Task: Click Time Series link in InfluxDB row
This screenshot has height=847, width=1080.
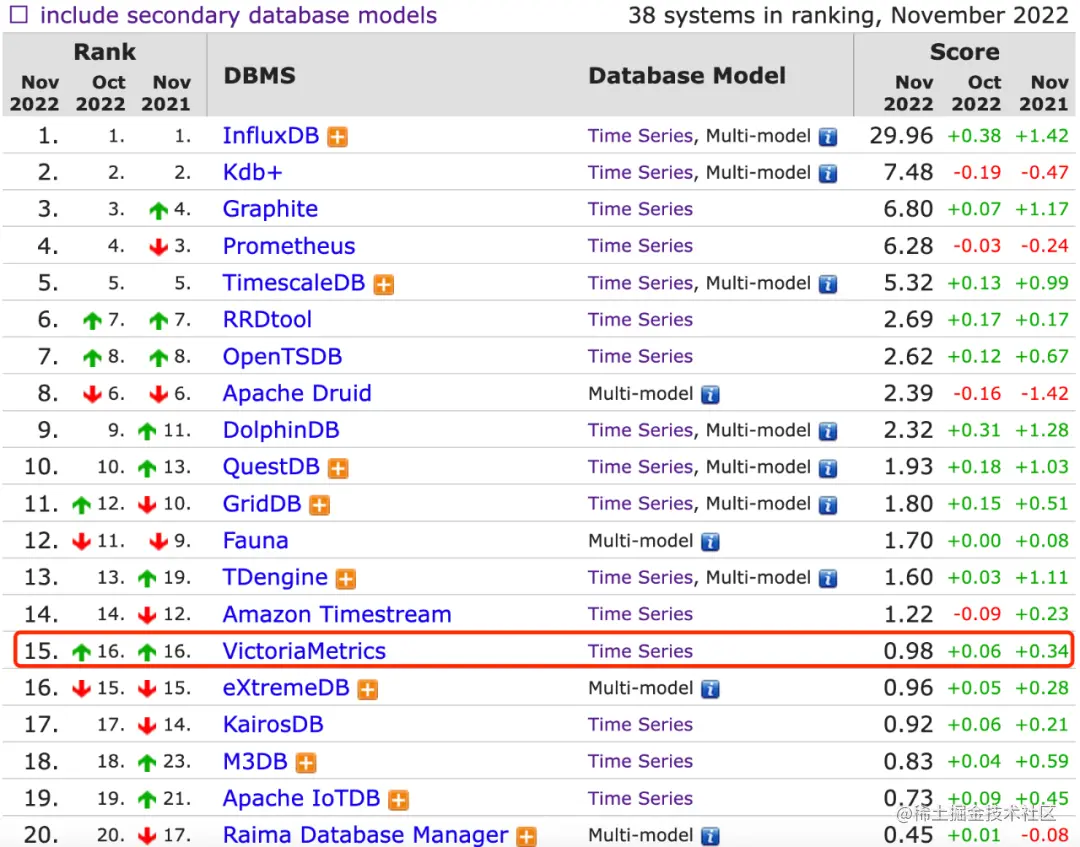Action: pyautogui.click(x=640, y=136)
